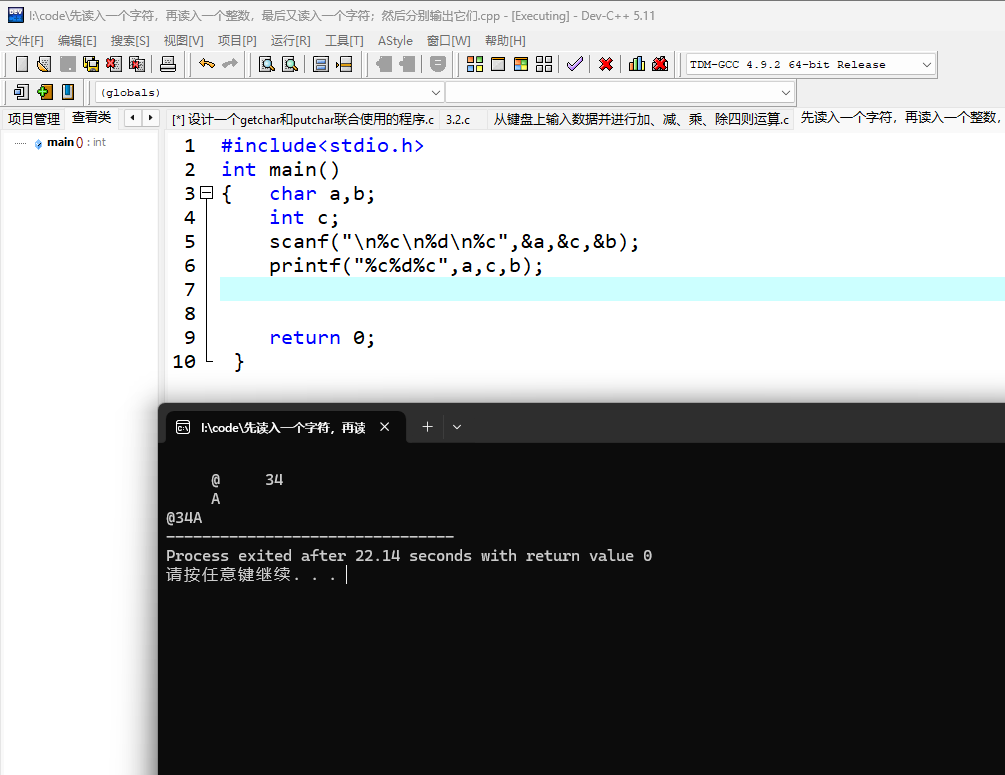
Task: Click the Close All files toolbar icon
Action: pyautogui.click(x=137, y=64)
